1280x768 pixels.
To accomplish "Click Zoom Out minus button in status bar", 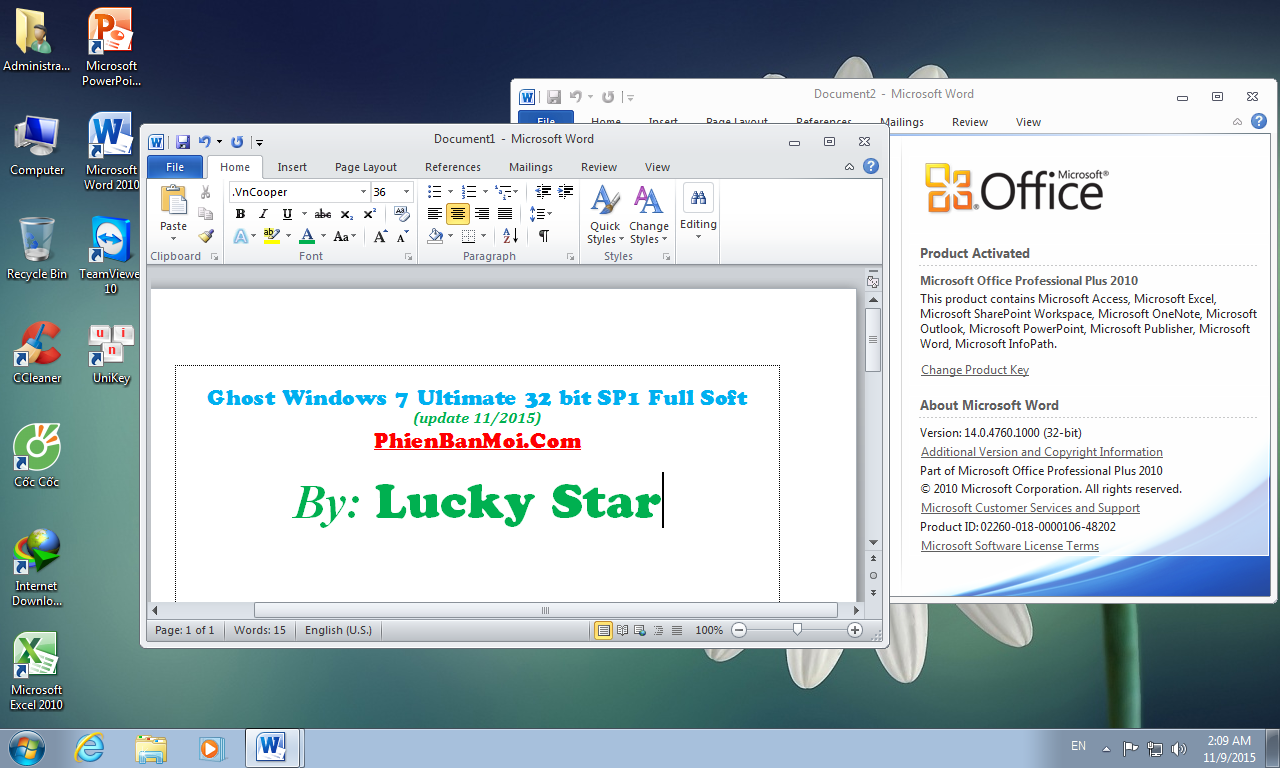I will click(739, 630).
